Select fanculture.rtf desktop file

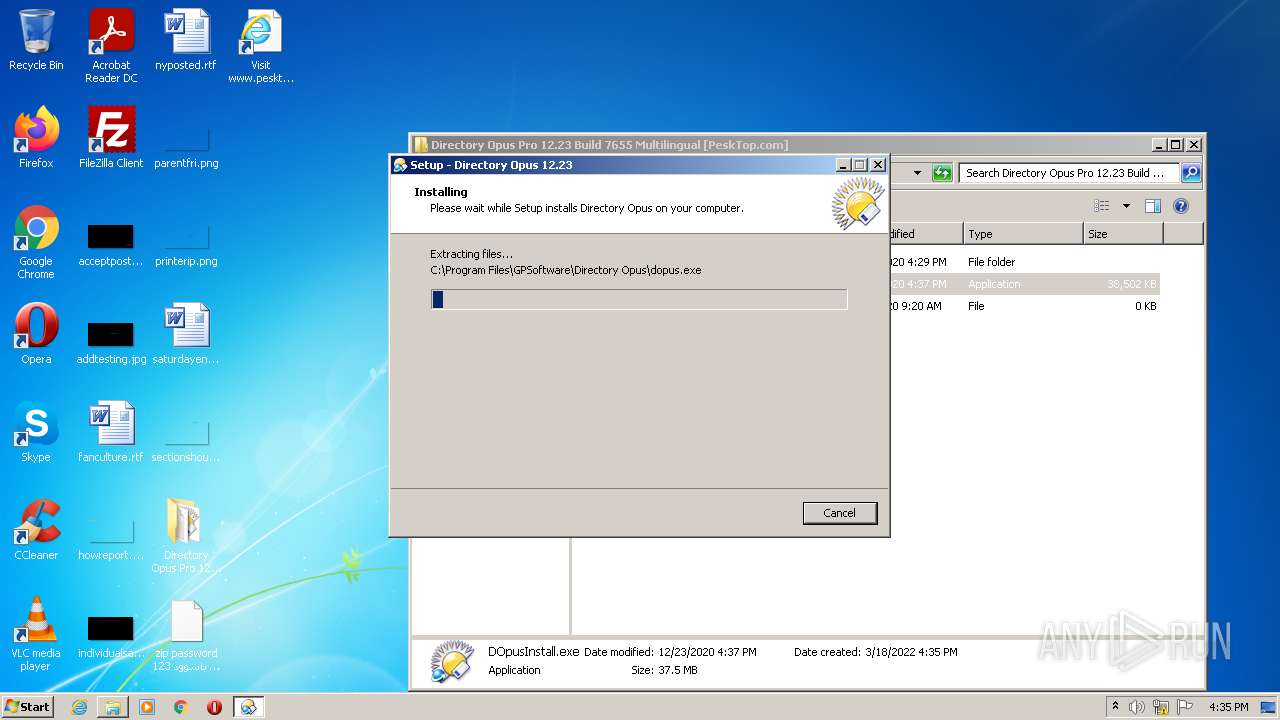111,432
